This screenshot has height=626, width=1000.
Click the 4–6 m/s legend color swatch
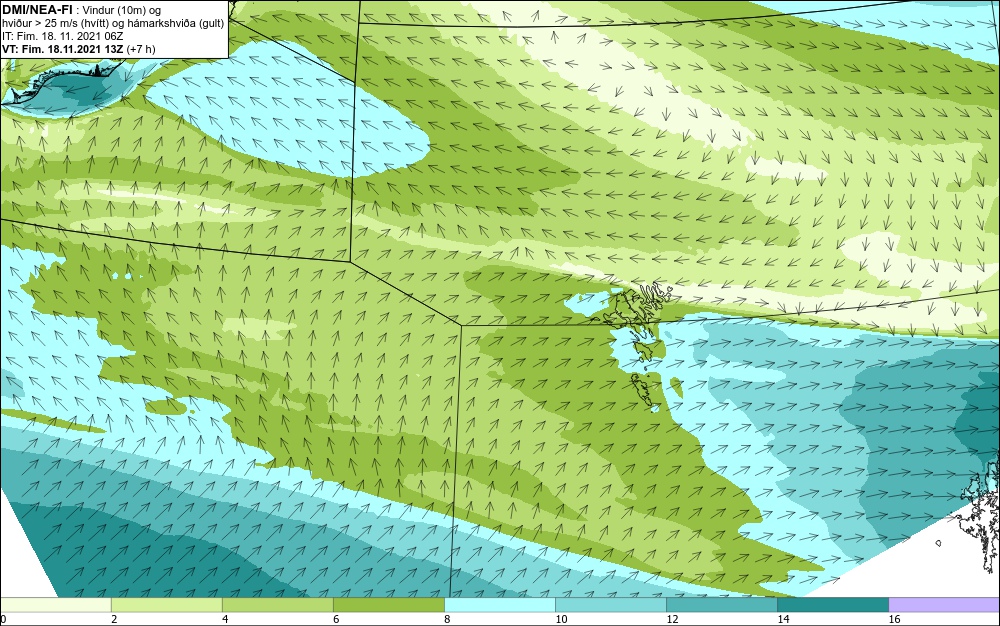click(277, 605)
